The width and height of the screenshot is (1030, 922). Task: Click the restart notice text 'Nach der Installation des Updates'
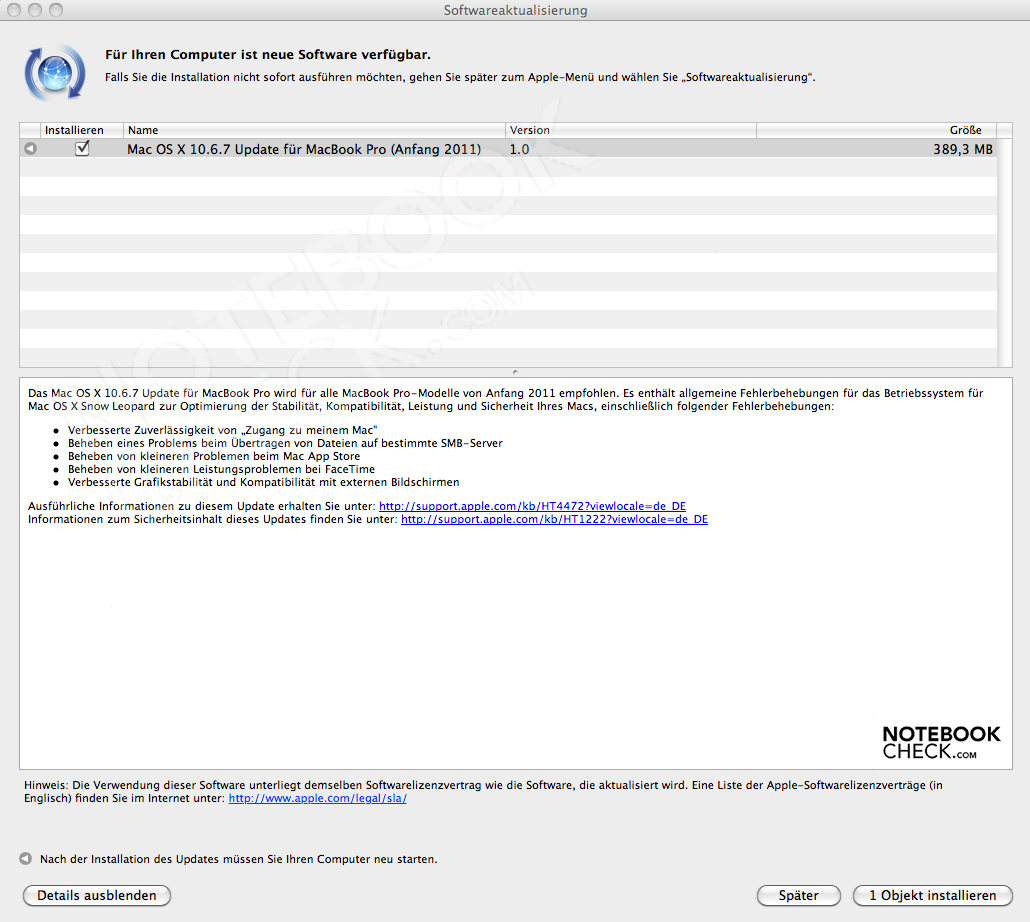pyautogui.click(x=238, y=859)
